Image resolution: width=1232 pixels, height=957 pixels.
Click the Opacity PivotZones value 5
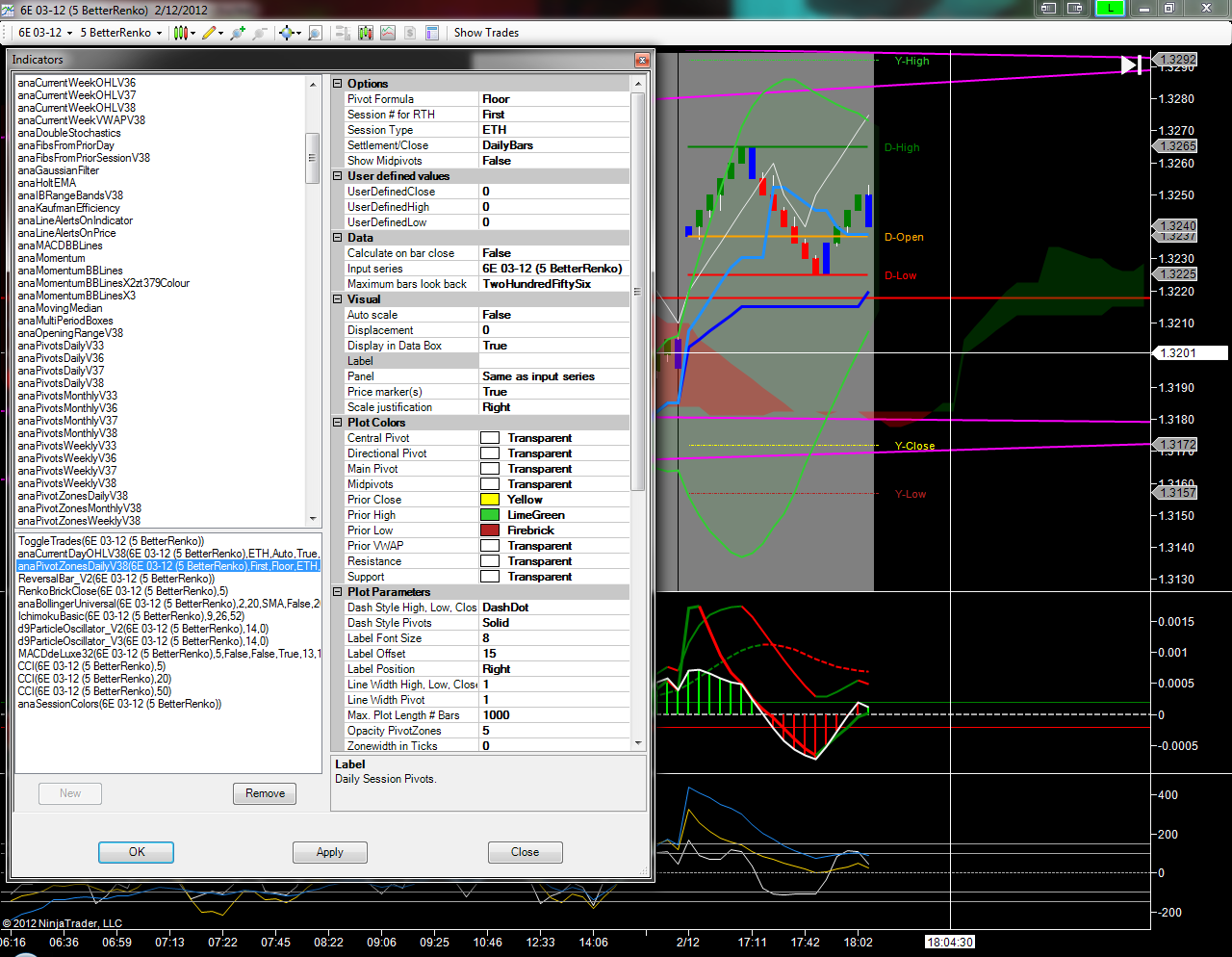click(554, 731)
